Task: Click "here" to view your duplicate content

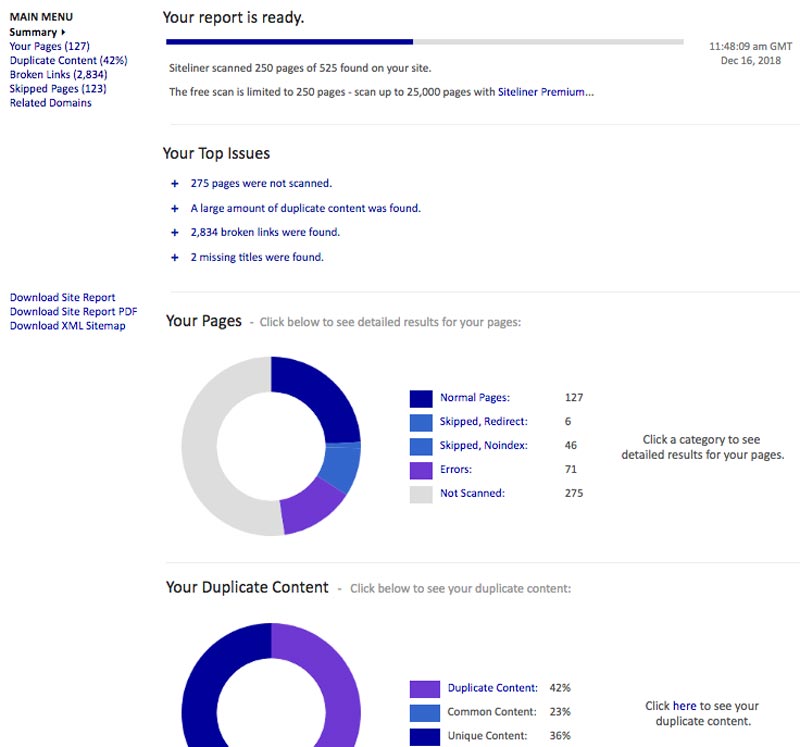Action: click(x=684, y=705)
